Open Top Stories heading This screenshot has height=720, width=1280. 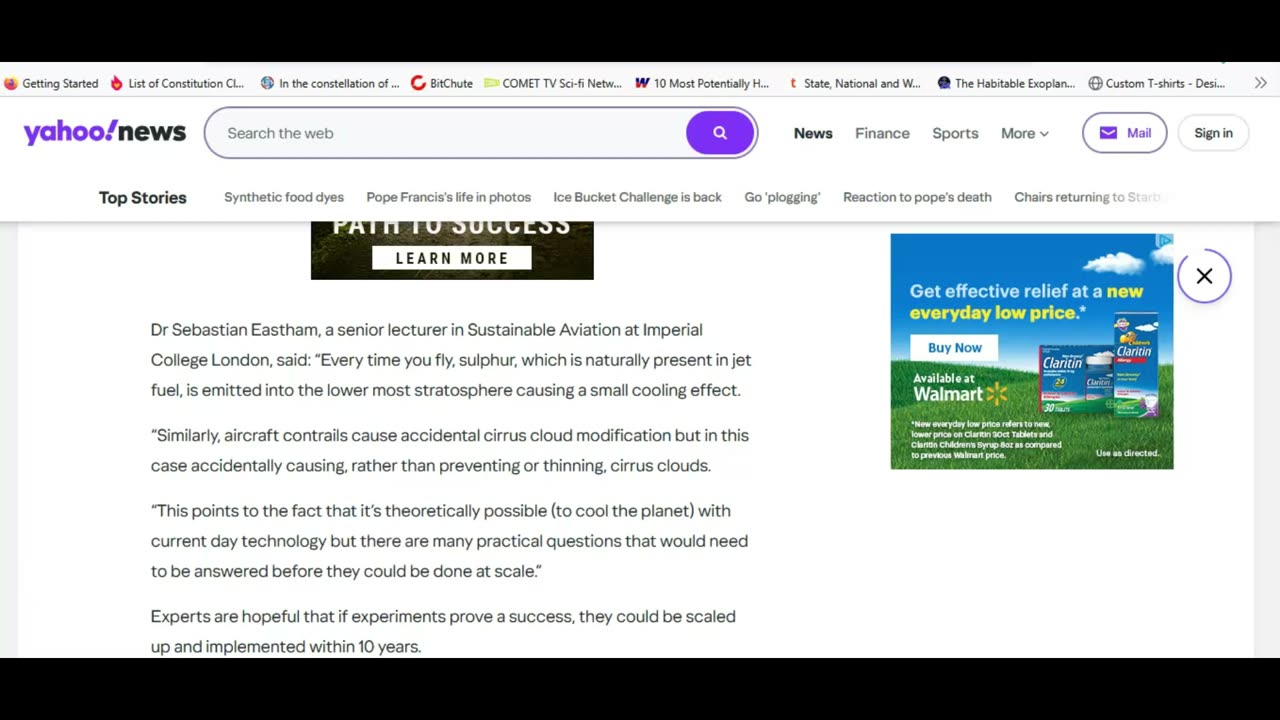pyautogui.click(x=143, y=197)
